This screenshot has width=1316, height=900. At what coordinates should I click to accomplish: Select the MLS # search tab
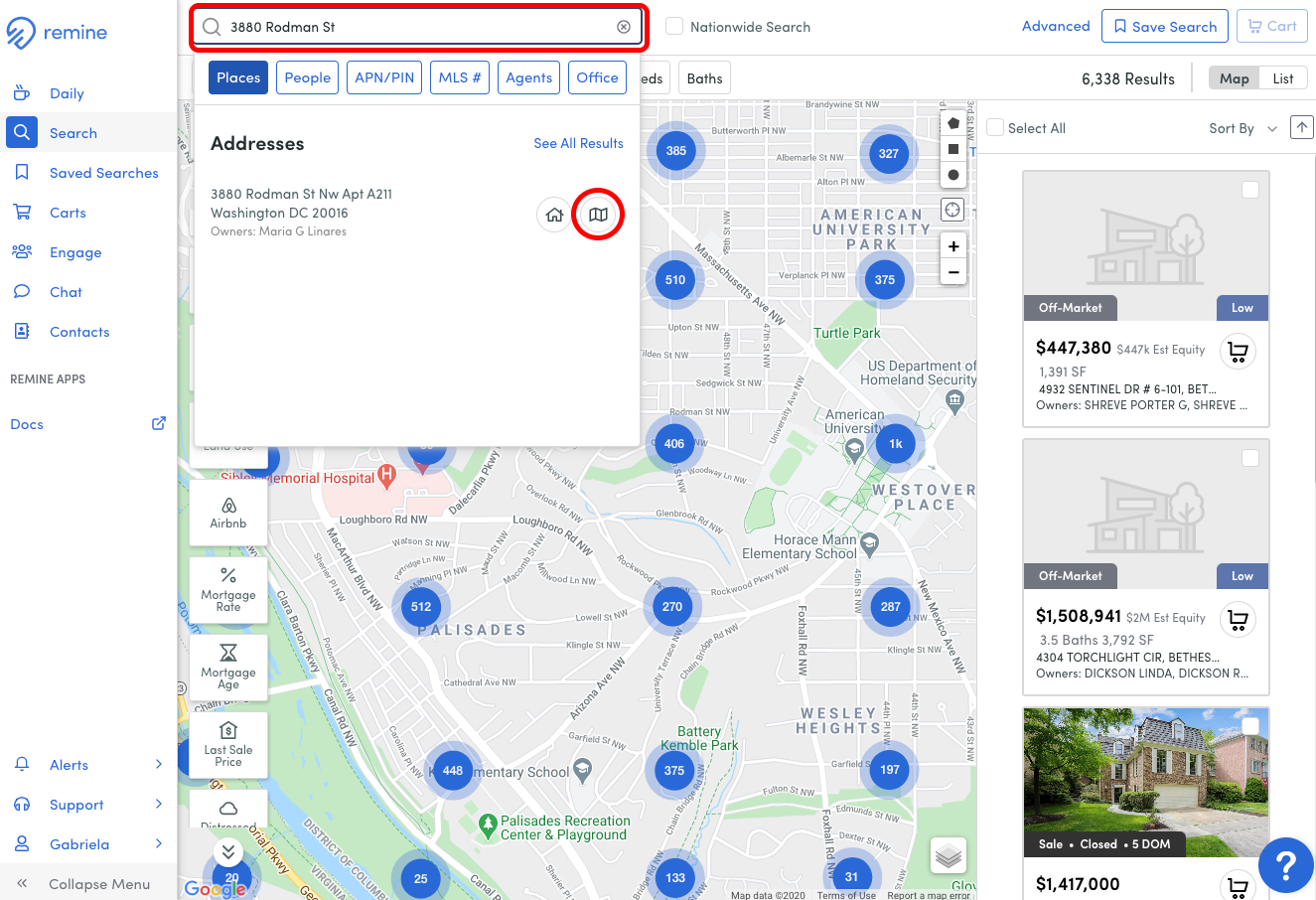460,77
